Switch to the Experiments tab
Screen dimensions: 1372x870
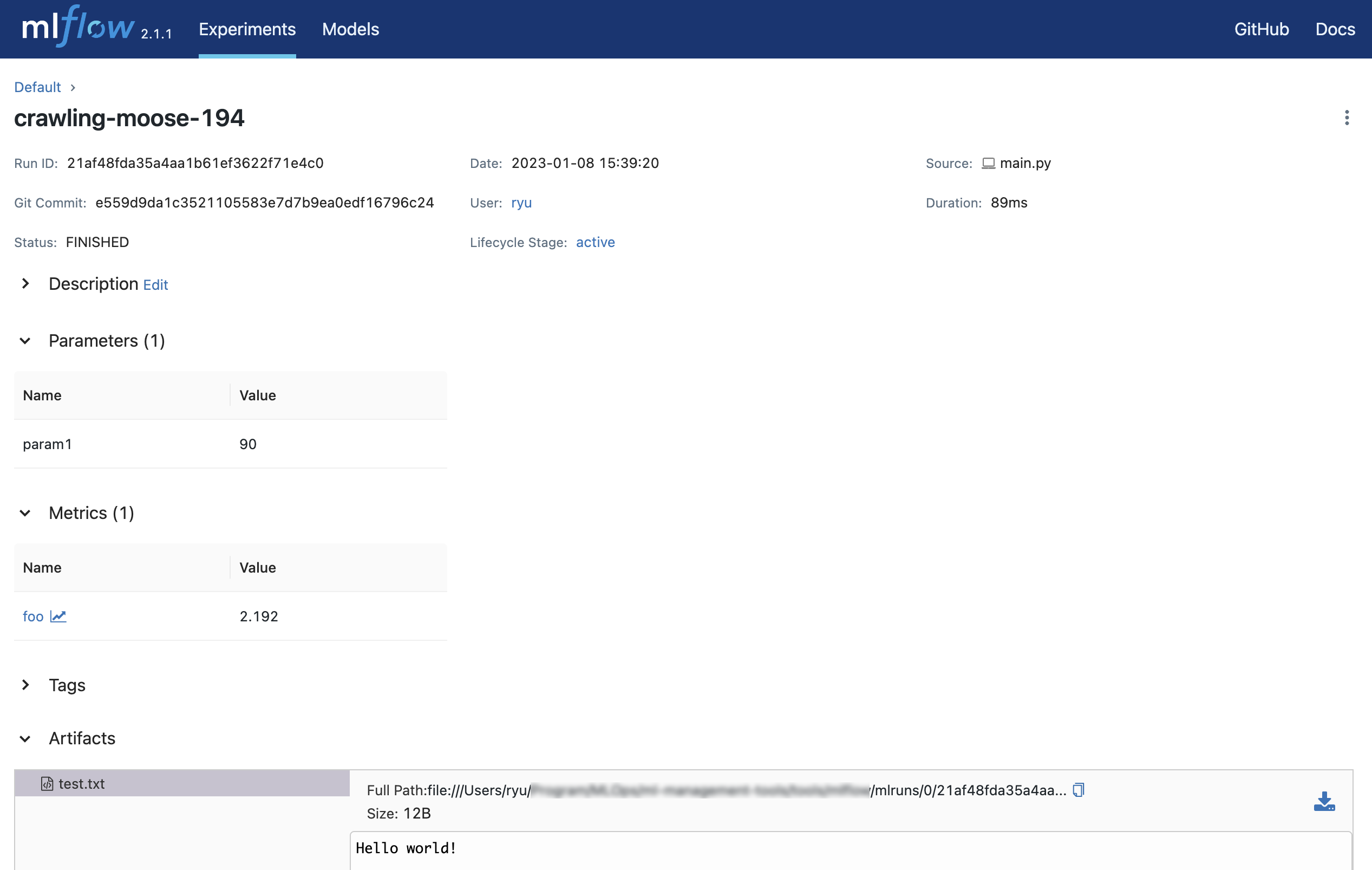247,29
